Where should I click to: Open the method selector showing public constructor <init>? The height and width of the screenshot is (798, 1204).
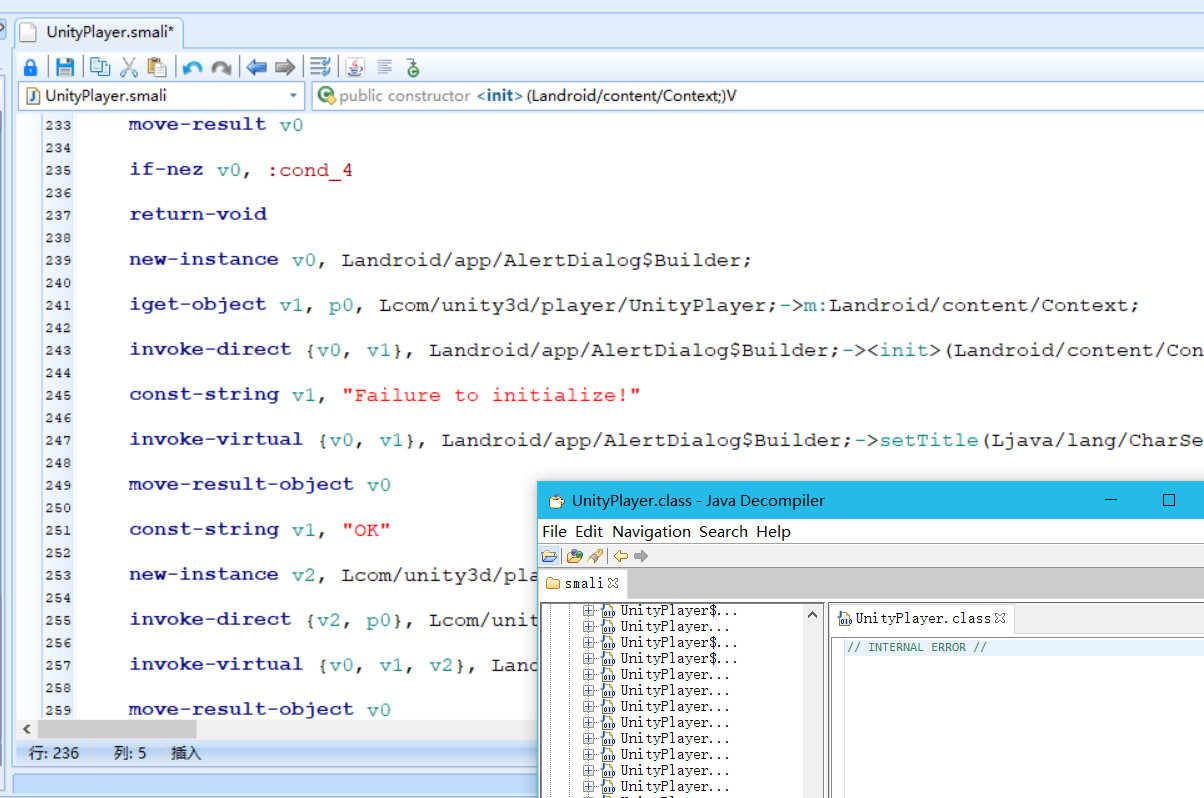[x=759, y=96]
